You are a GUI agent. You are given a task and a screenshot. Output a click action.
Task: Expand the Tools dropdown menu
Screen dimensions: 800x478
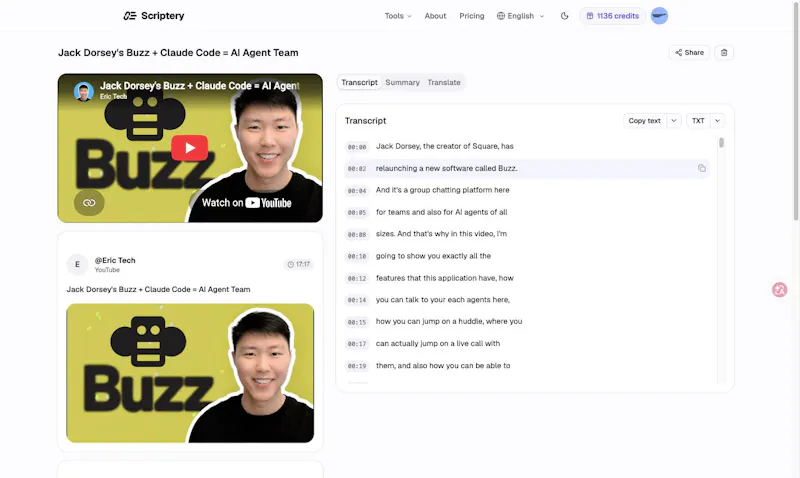398,16
